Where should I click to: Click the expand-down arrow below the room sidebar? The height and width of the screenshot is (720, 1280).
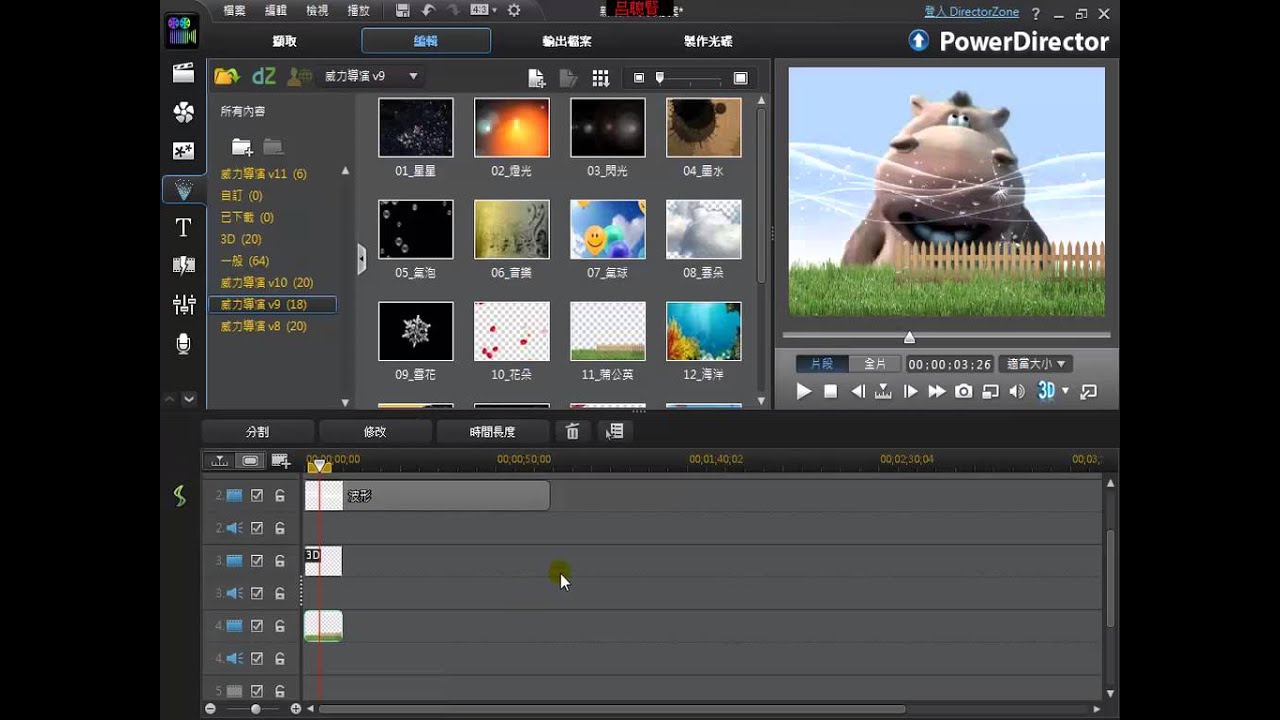point(188,399)
